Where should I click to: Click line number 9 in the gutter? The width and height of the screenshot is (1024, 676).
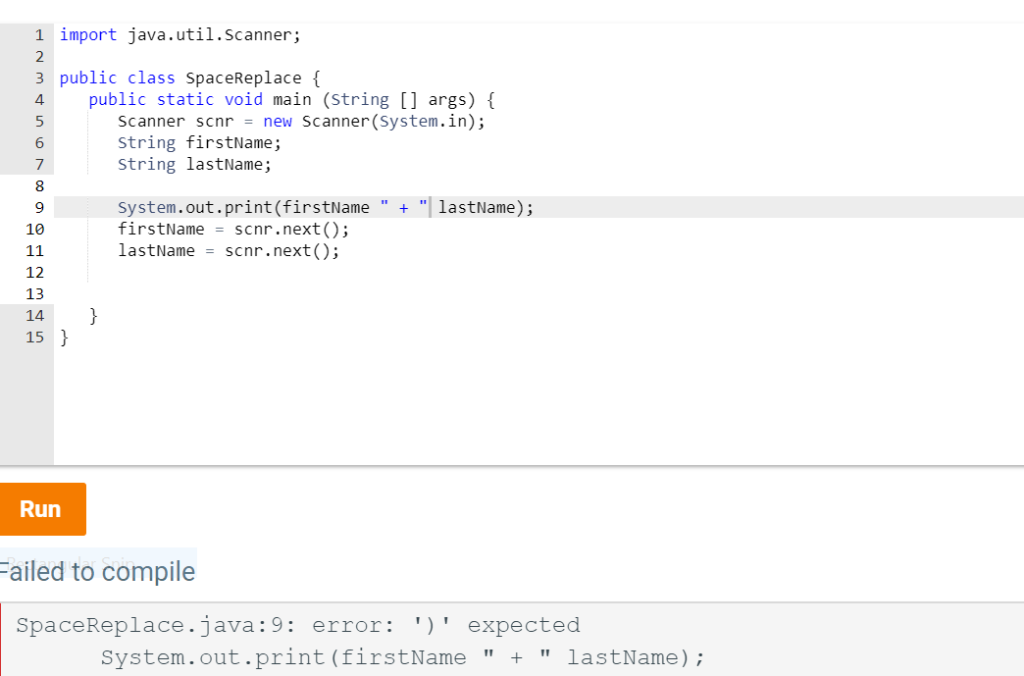point(39,207)
